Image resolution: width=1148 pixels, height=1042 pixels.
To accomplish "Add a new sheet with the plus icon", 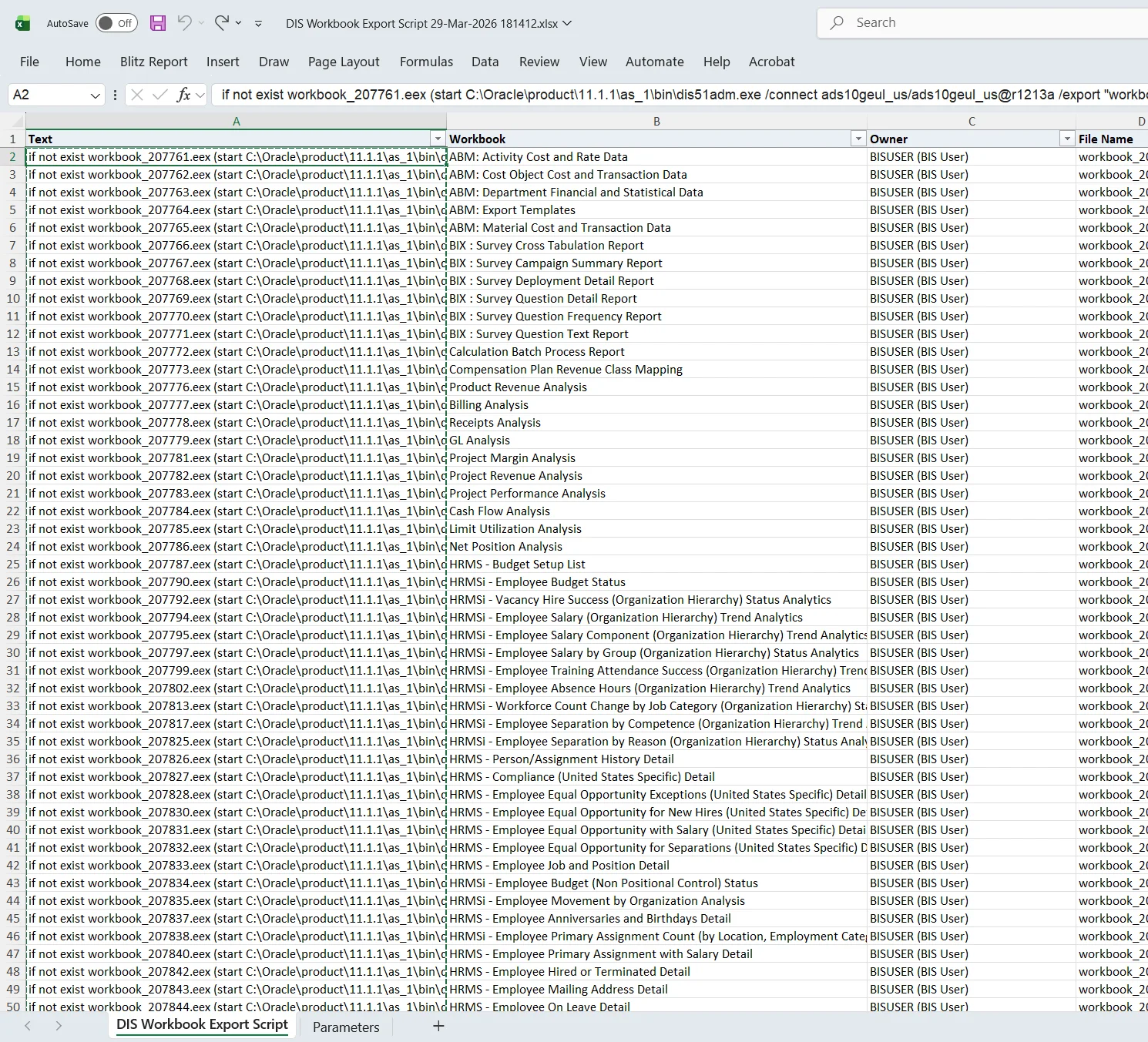I will pyautogui.click(x=438, y=1026).
